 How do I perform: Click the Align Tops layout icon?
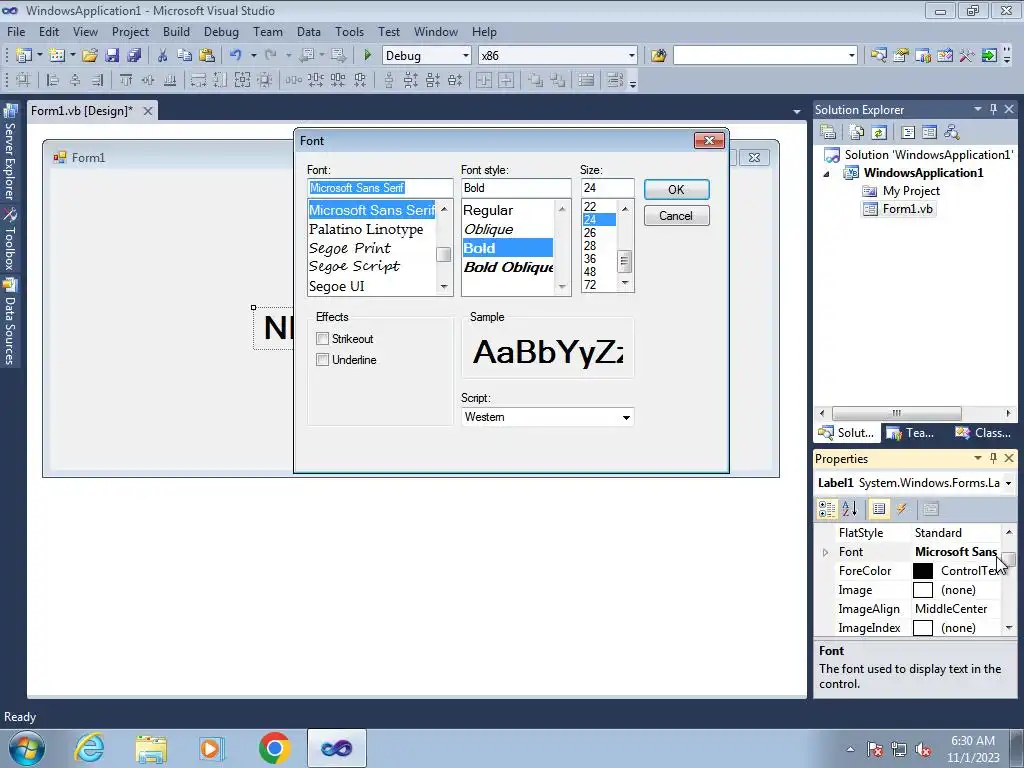pos(126,80)
